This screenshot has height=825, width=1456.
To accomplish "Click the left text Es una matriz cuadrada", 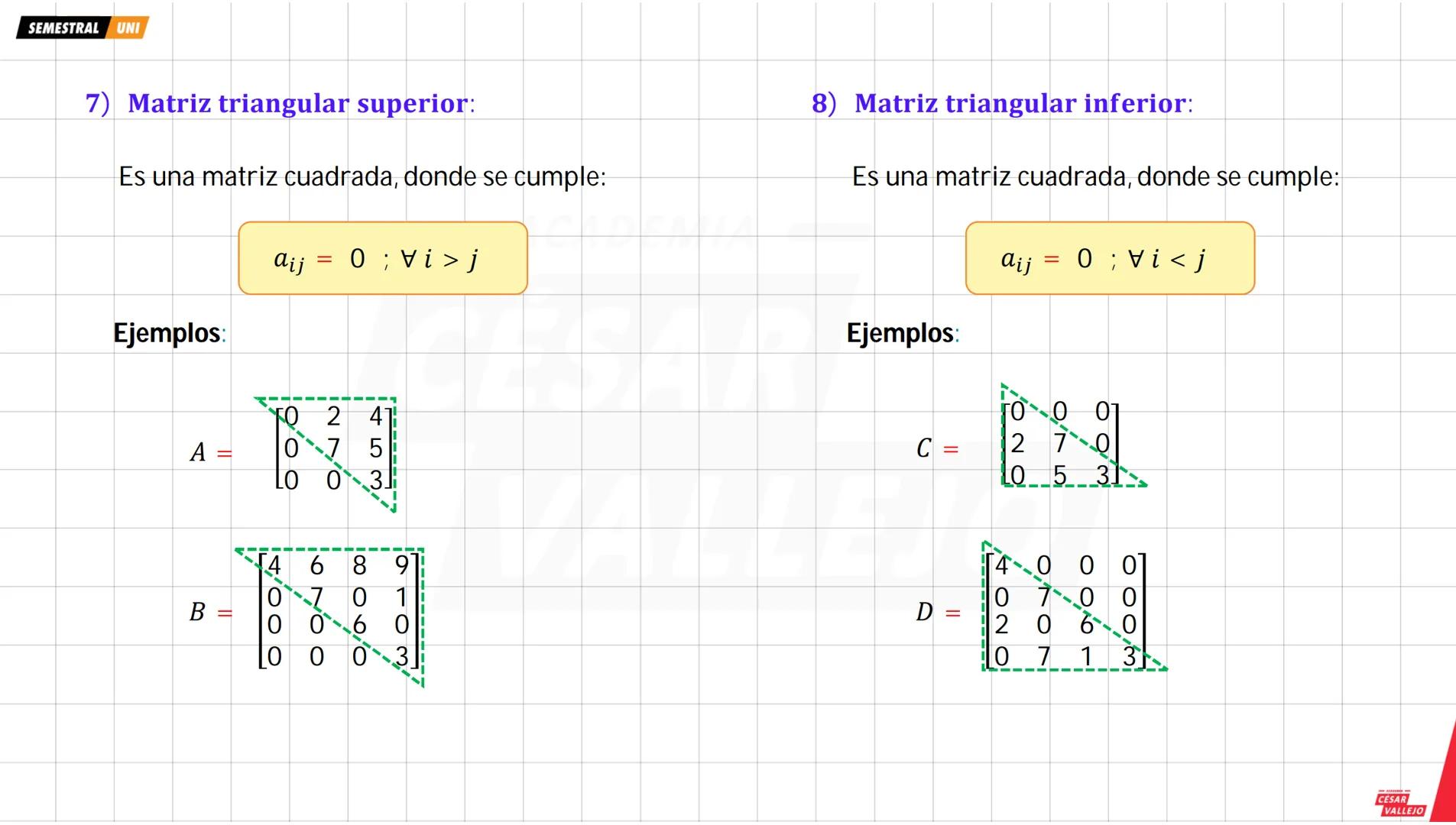I will (x=362, y=176).
